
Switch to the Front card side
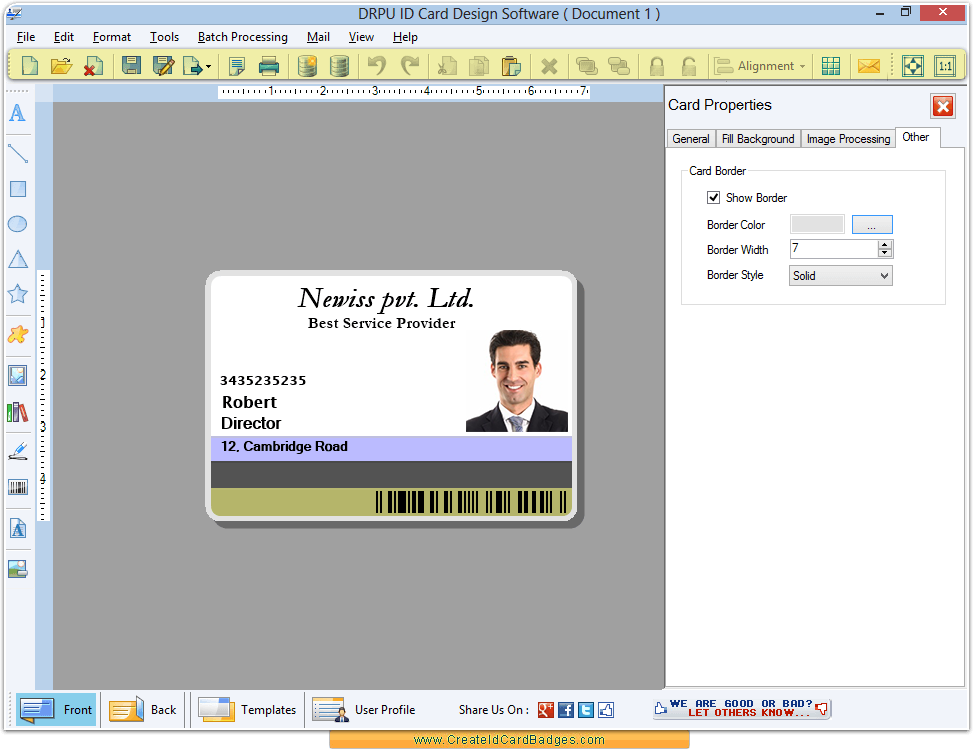pyautogui.click(x=56, y=709)
